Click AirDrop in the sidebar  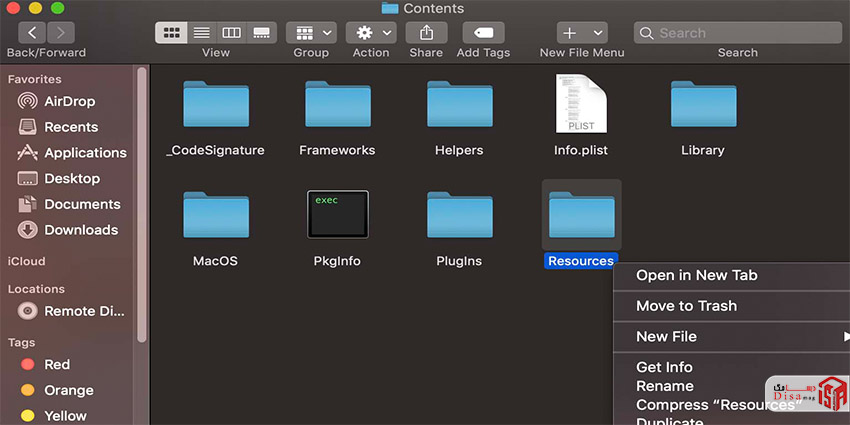point(70,101)
